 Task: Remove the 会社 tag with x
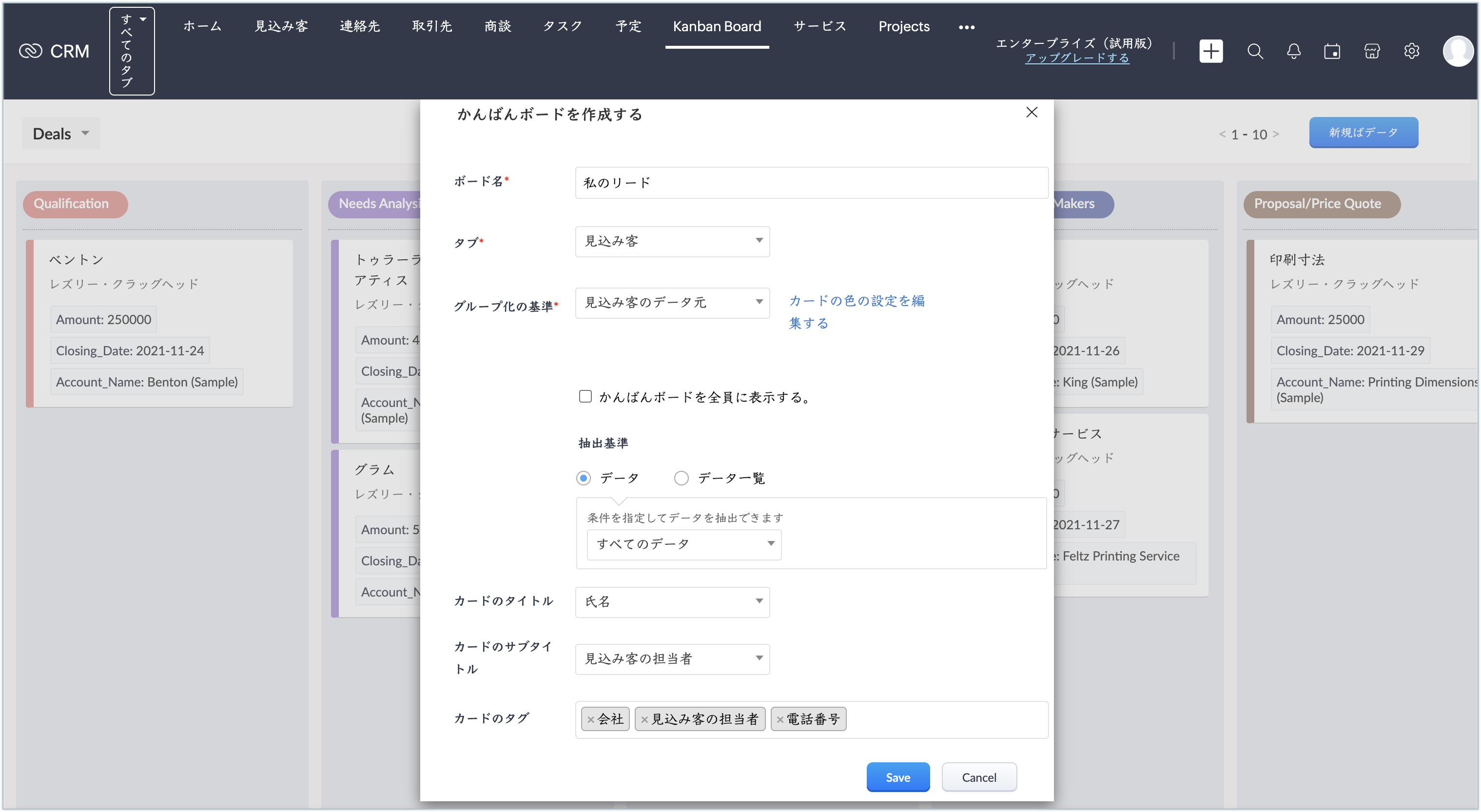click(590, 719)
